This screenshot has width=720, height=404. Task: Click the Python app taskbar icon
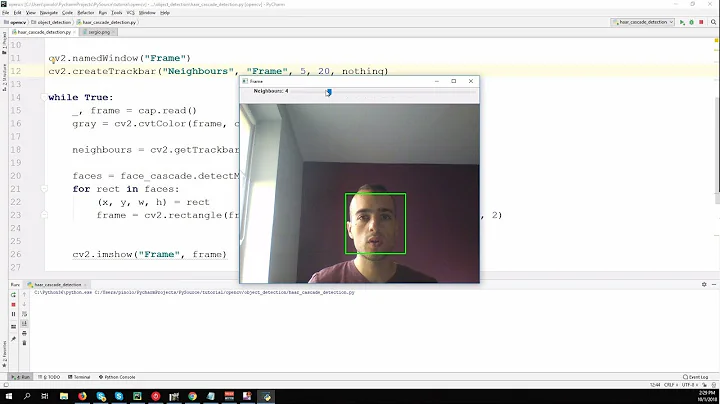(x=267, y=396)
